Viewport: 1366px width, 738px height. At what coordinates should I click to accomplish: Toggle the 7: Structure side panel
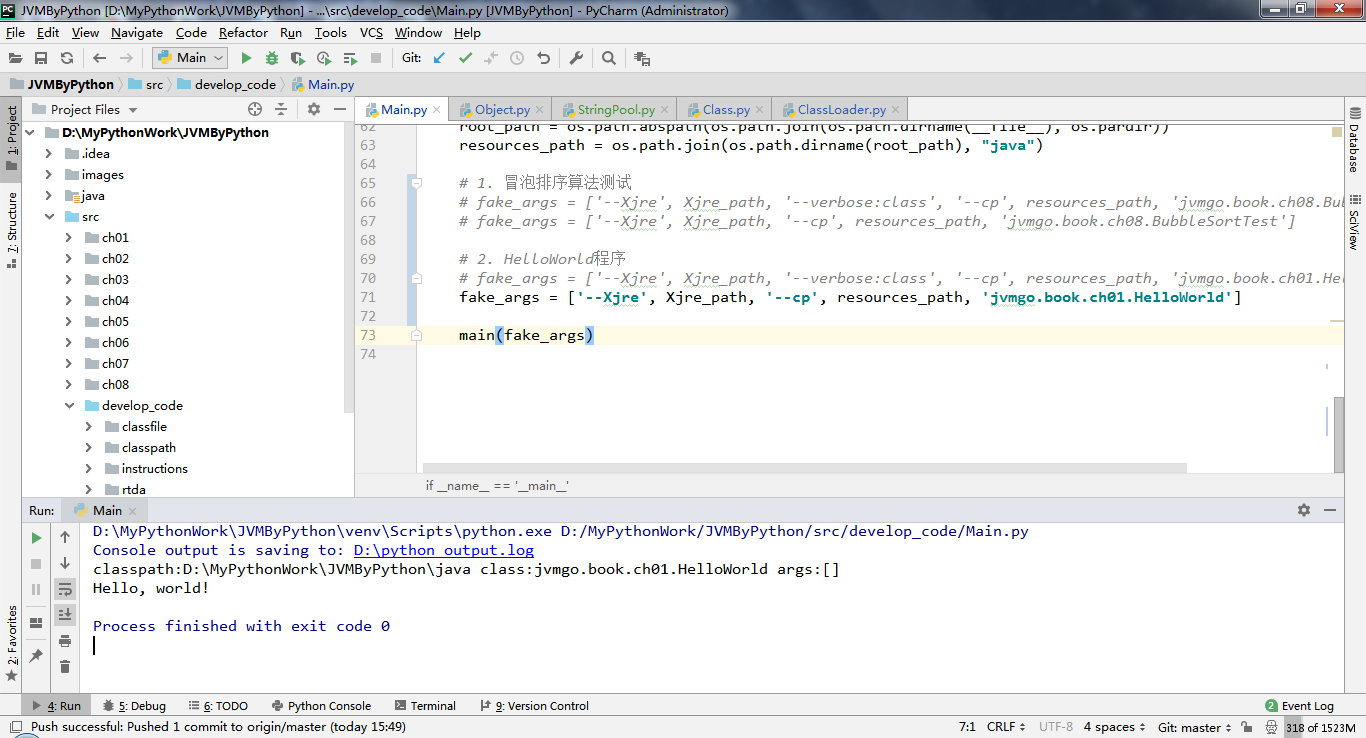tap(11, 230)
